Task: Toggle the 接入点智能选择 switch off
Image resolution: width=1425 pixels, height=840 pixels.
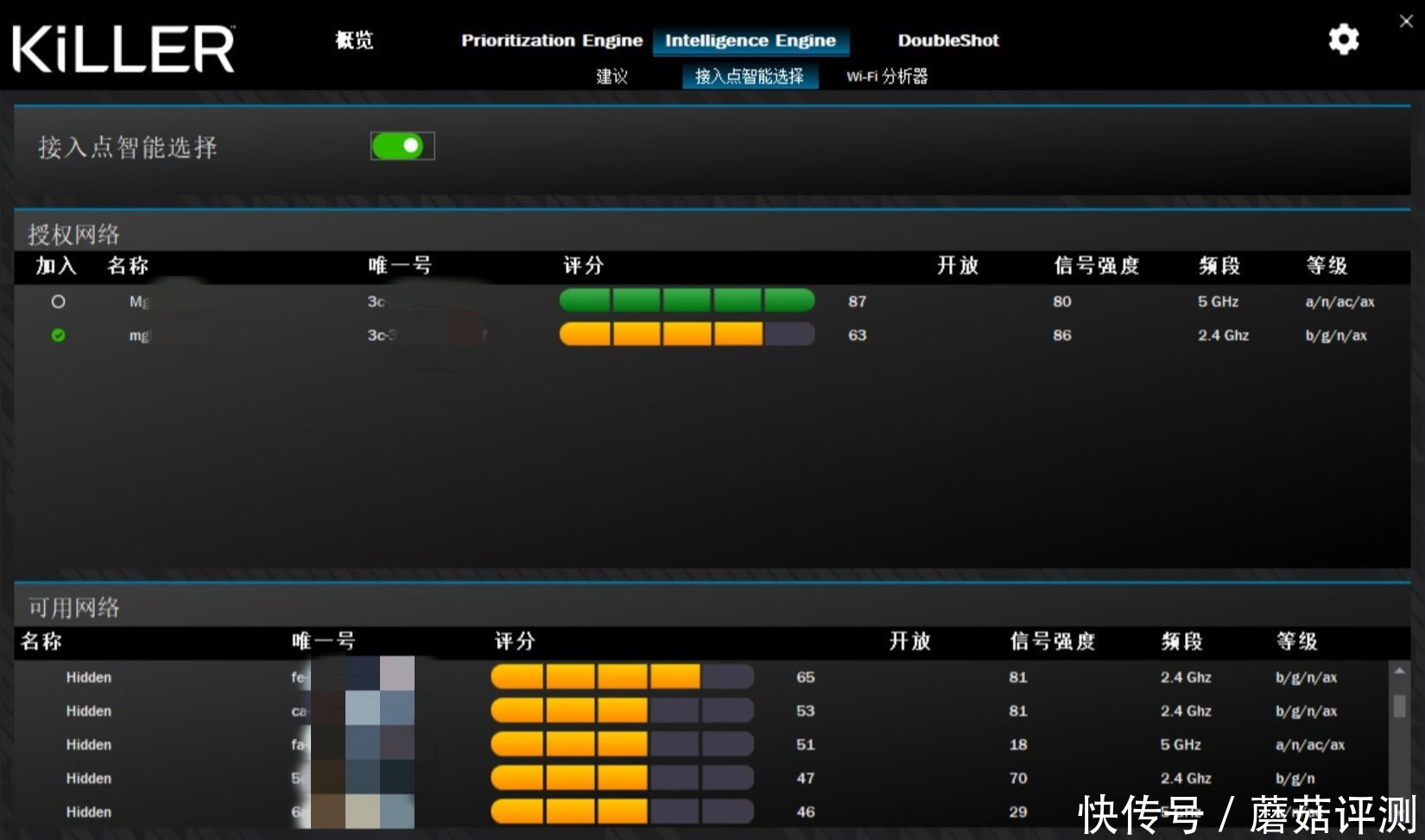Action: [402, 146]
